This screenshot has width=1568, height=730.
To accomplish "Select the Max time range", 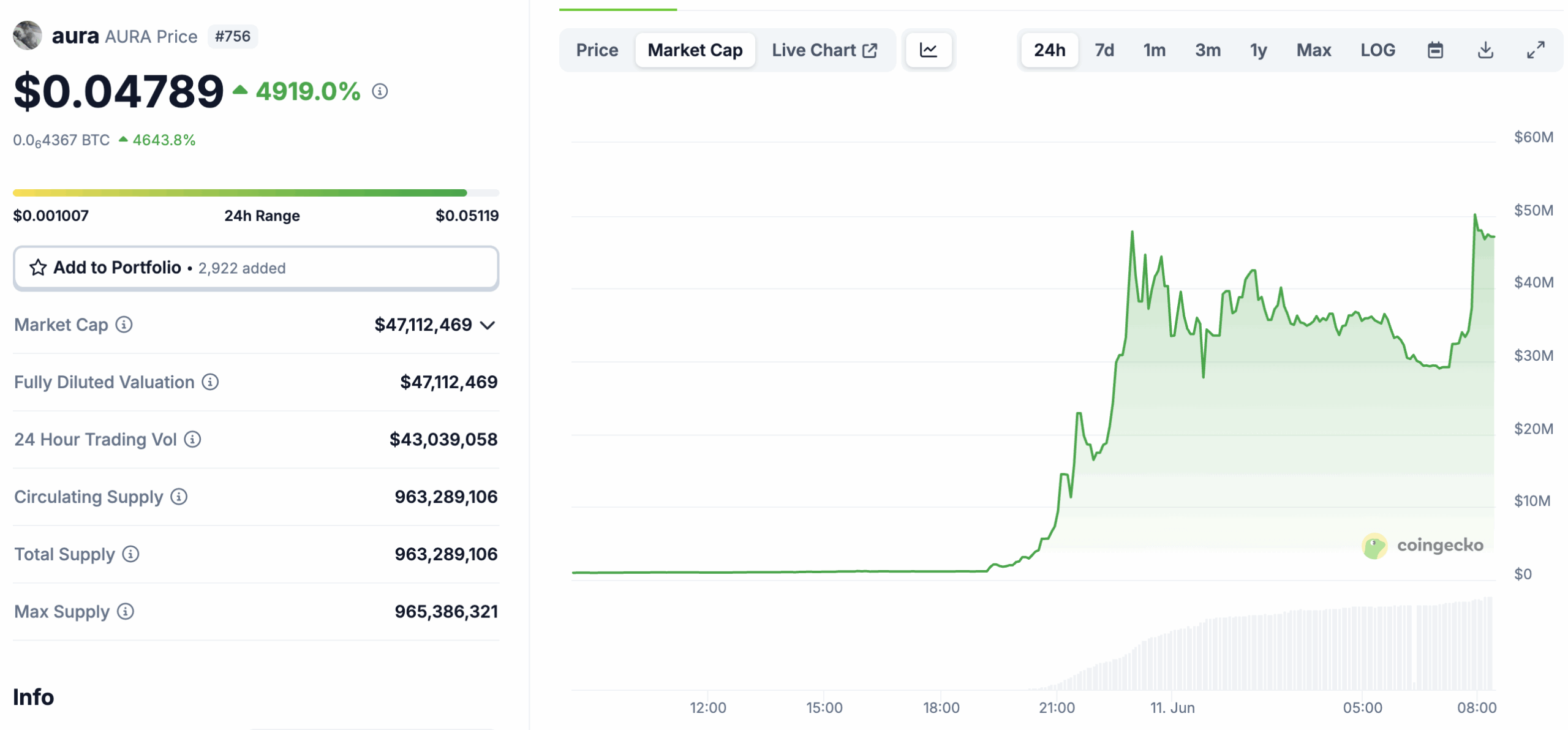I will point(1313,50).
